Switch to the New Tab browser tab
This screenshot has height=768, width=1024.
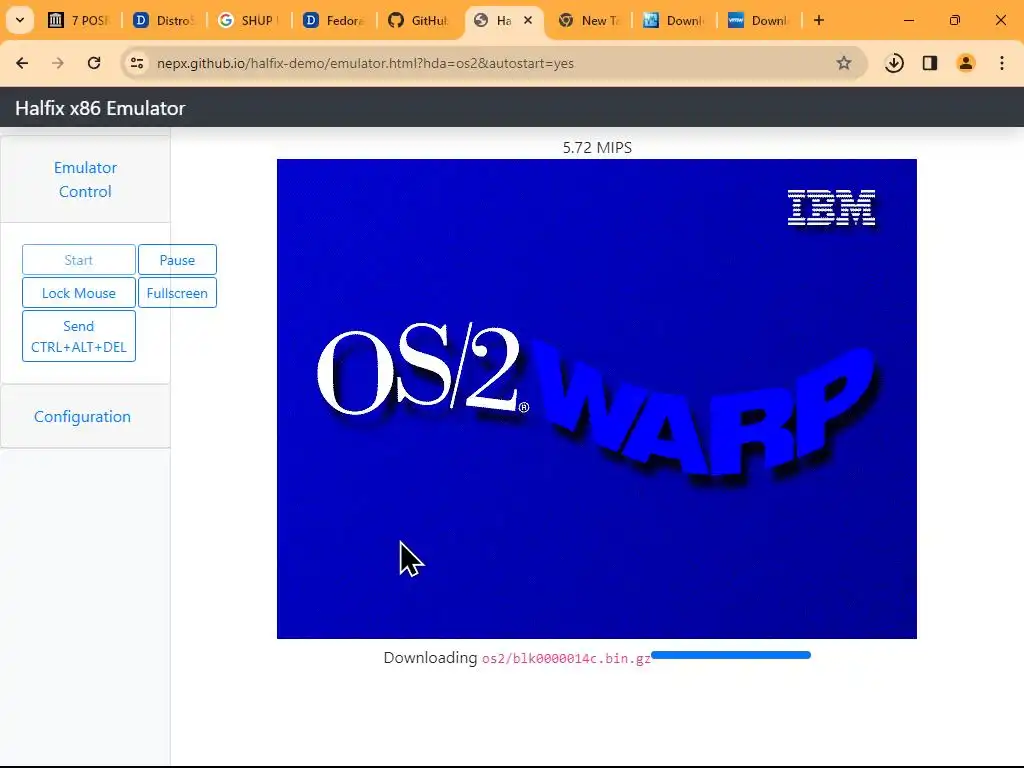coord(588,20)
